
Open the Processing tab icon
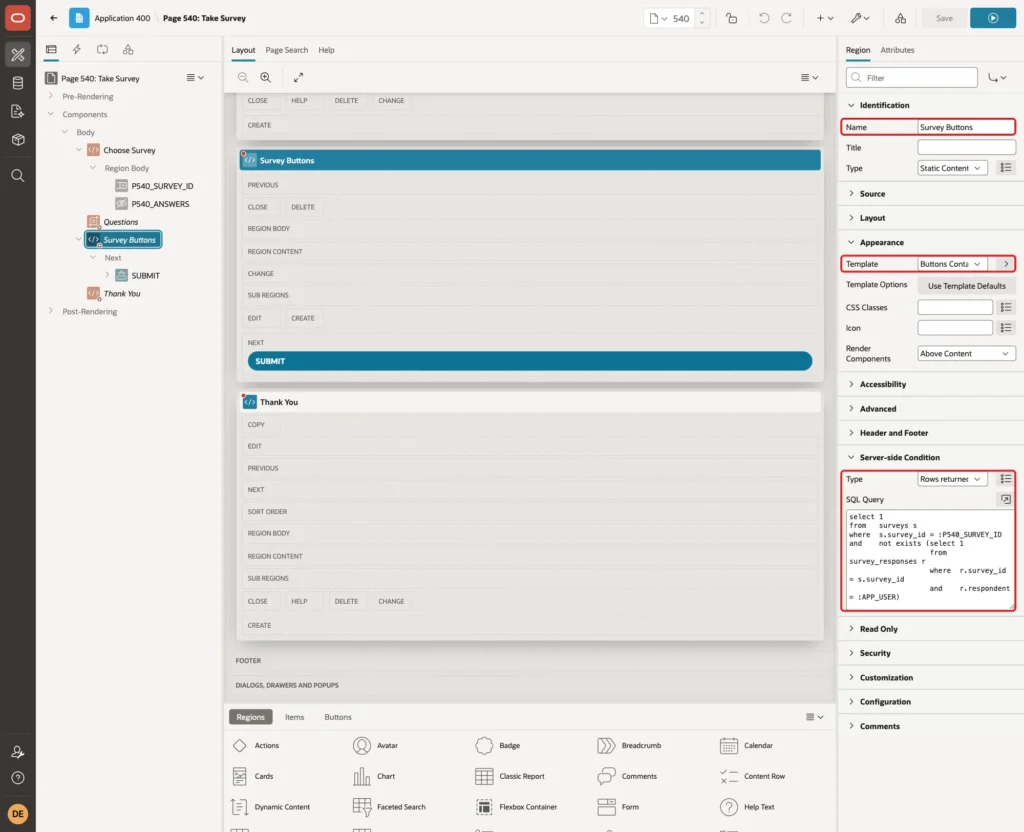pyautogui.click(x=103, y=50)
